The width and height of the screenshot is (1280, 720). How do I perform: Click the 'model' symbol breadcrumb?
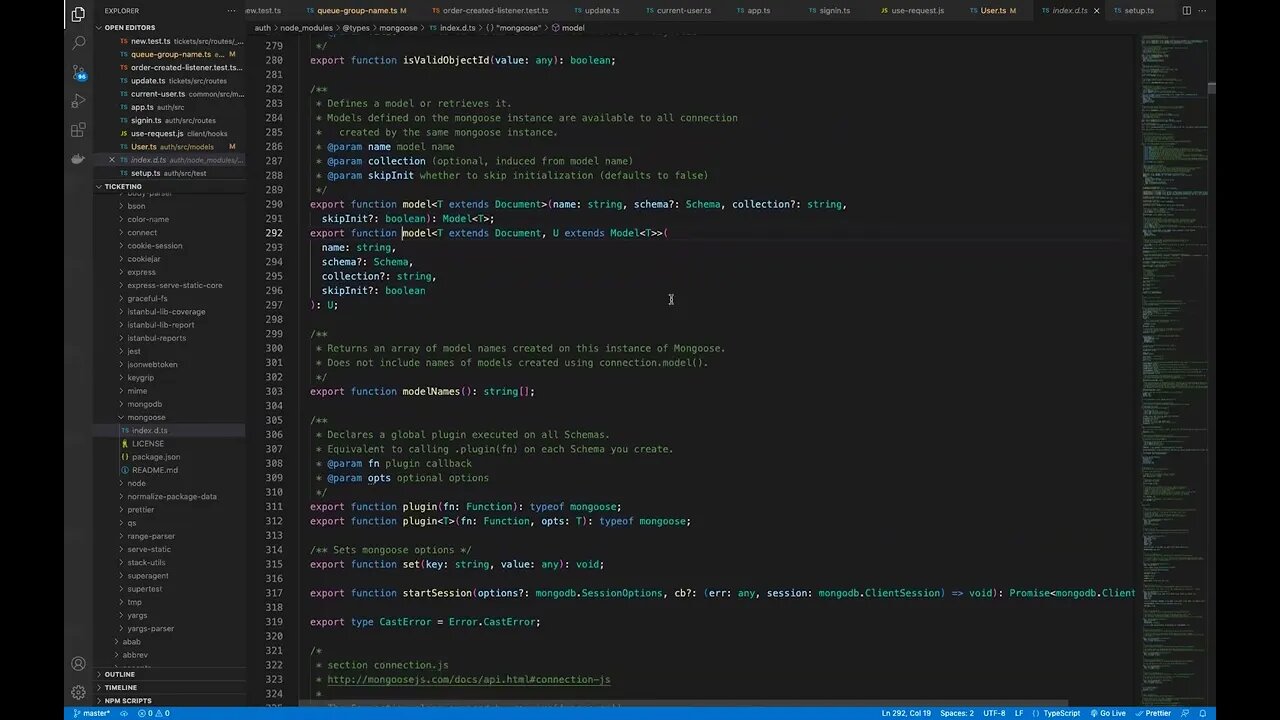567,28
